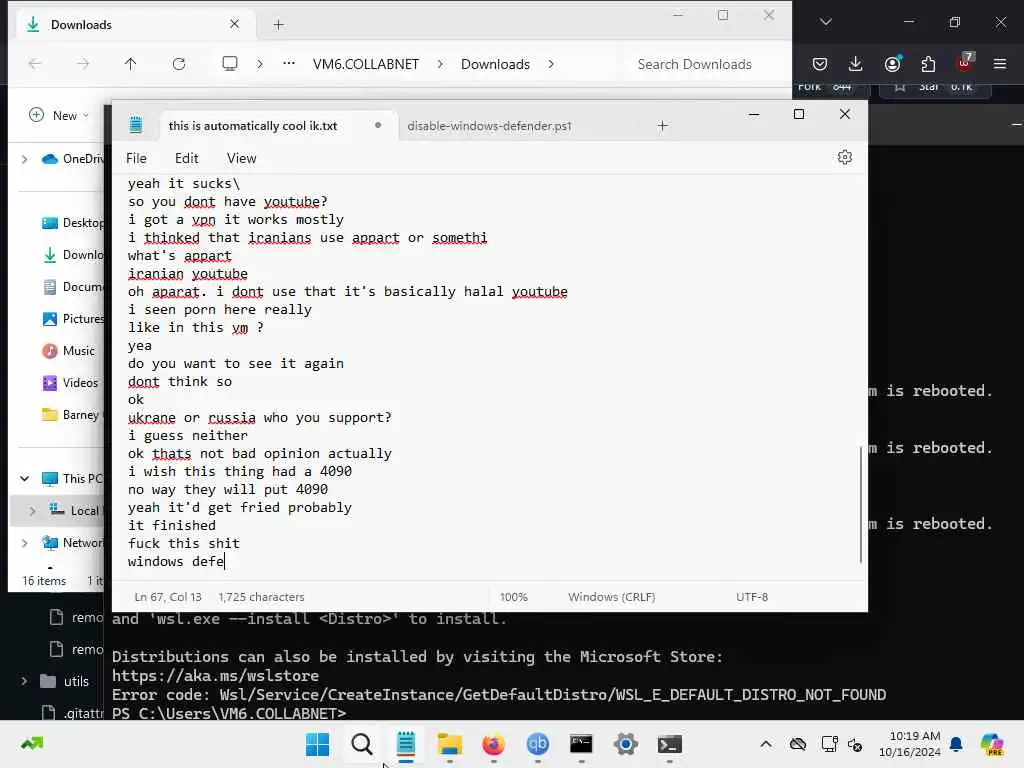The image size is (1024, 768).
Task: Click VM6.COLLABNET breadcrumb in address bar
Action: pos(366,64)
